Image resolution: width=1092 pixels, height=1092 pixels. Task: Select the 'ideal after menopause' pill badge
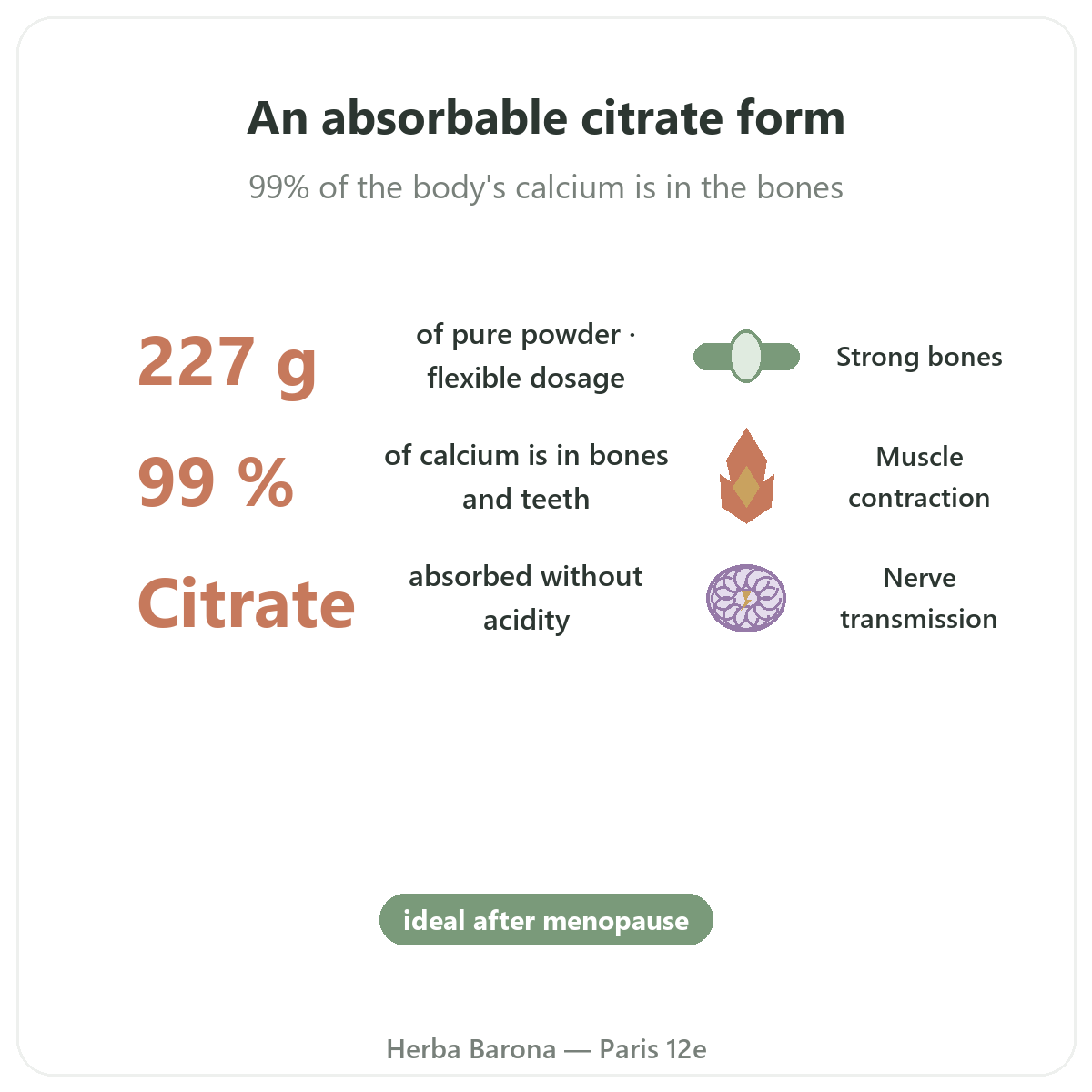pyautogui.click(x=546, y=920)
